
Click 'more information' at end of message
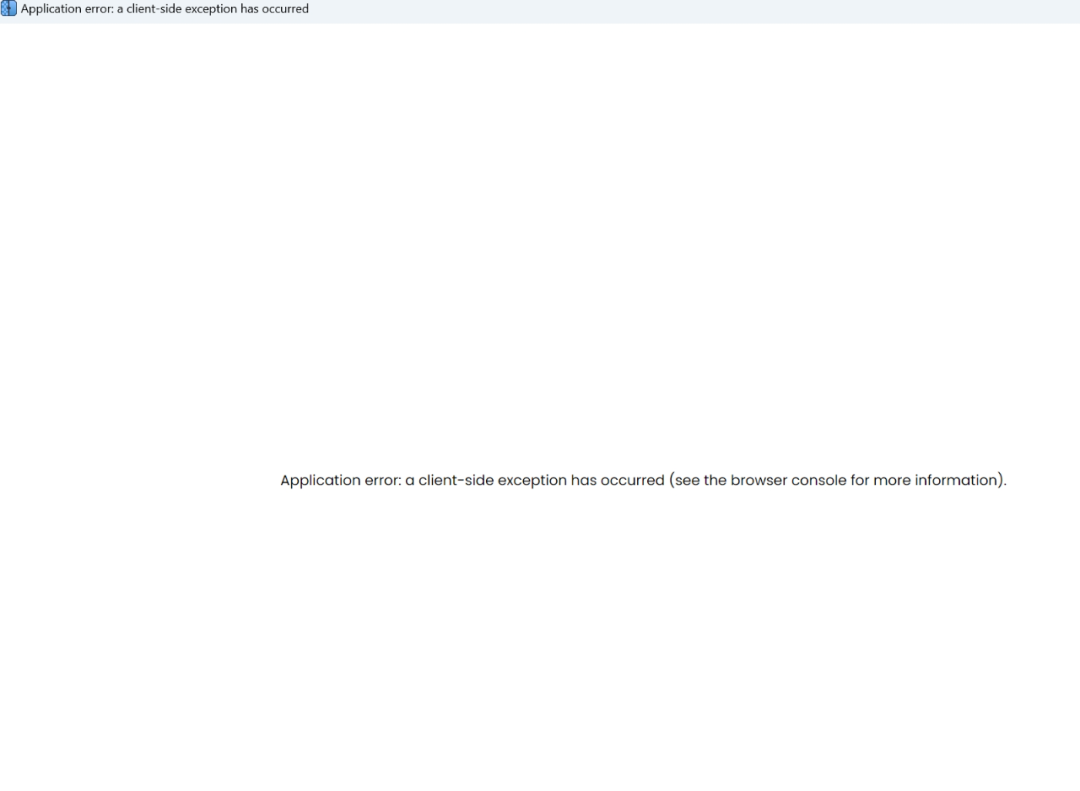coord(937,480)
